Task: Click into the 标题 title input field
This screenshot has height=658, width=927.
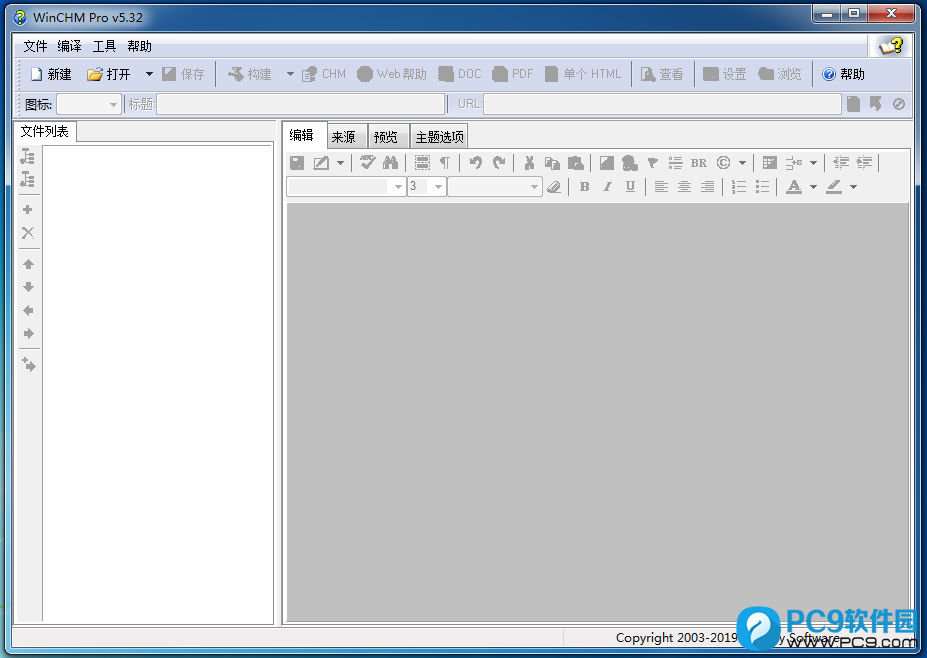Action: point(300,105)
